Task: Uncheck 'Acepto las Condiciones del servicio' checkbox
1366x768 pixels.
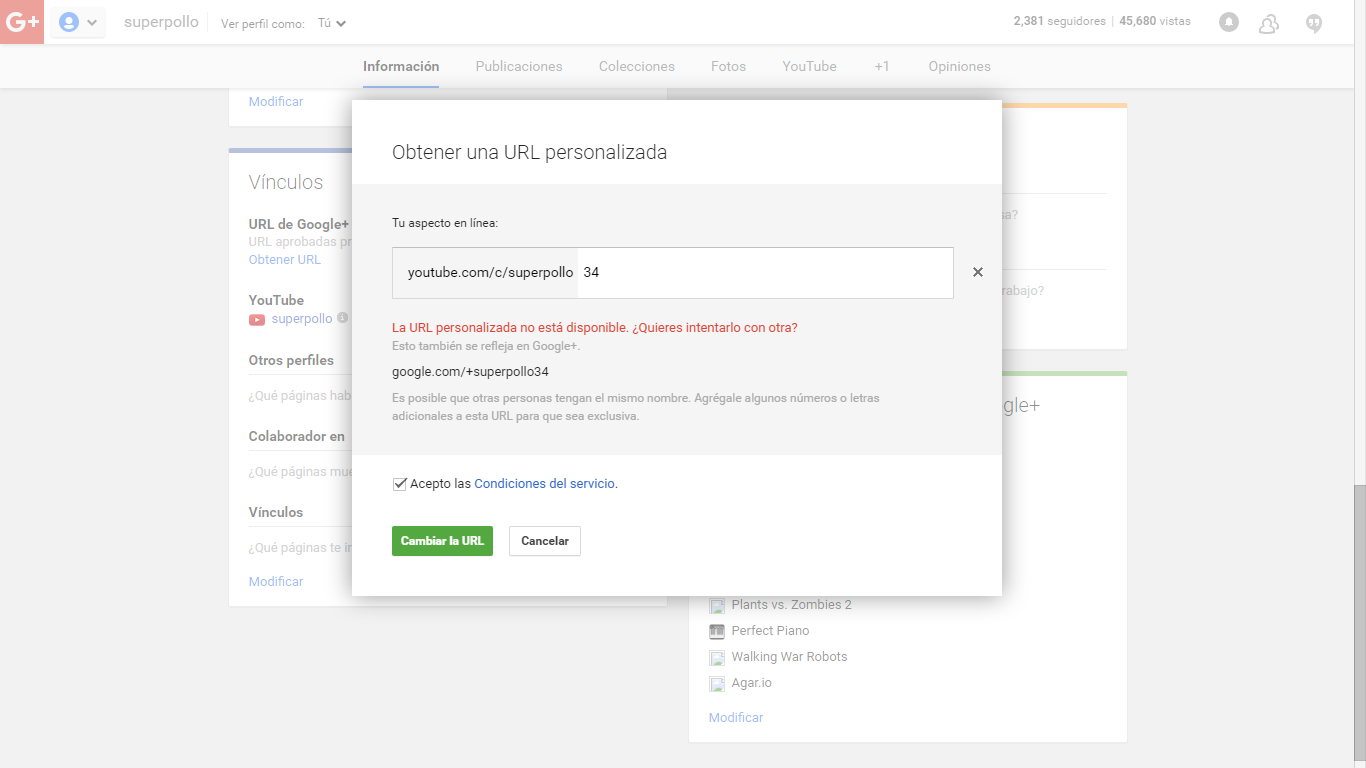Action: 400,484
